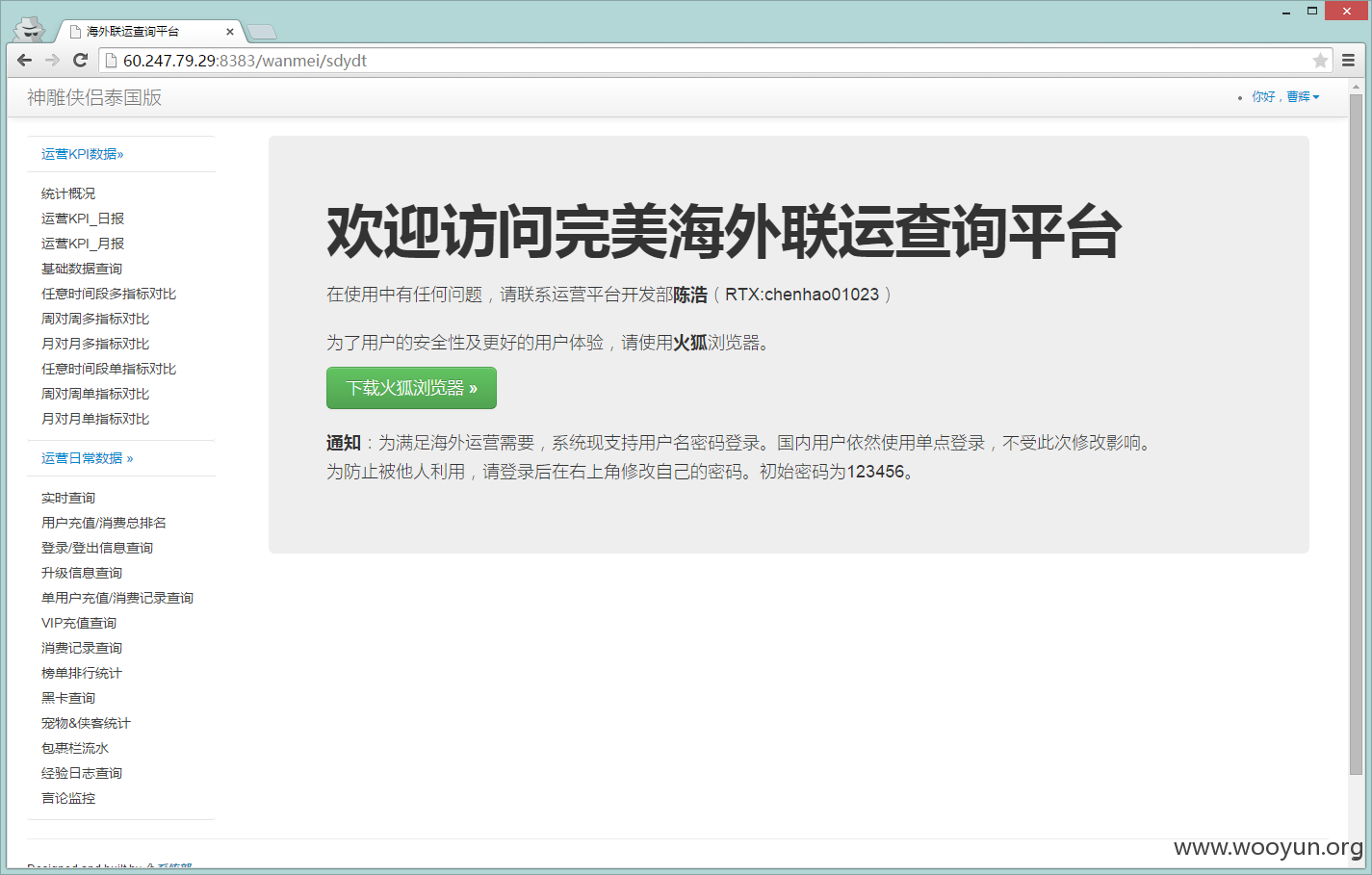Open 单用户充值/消费记录查询
This screenshot has height=875, width=1372.
(117, 598)
